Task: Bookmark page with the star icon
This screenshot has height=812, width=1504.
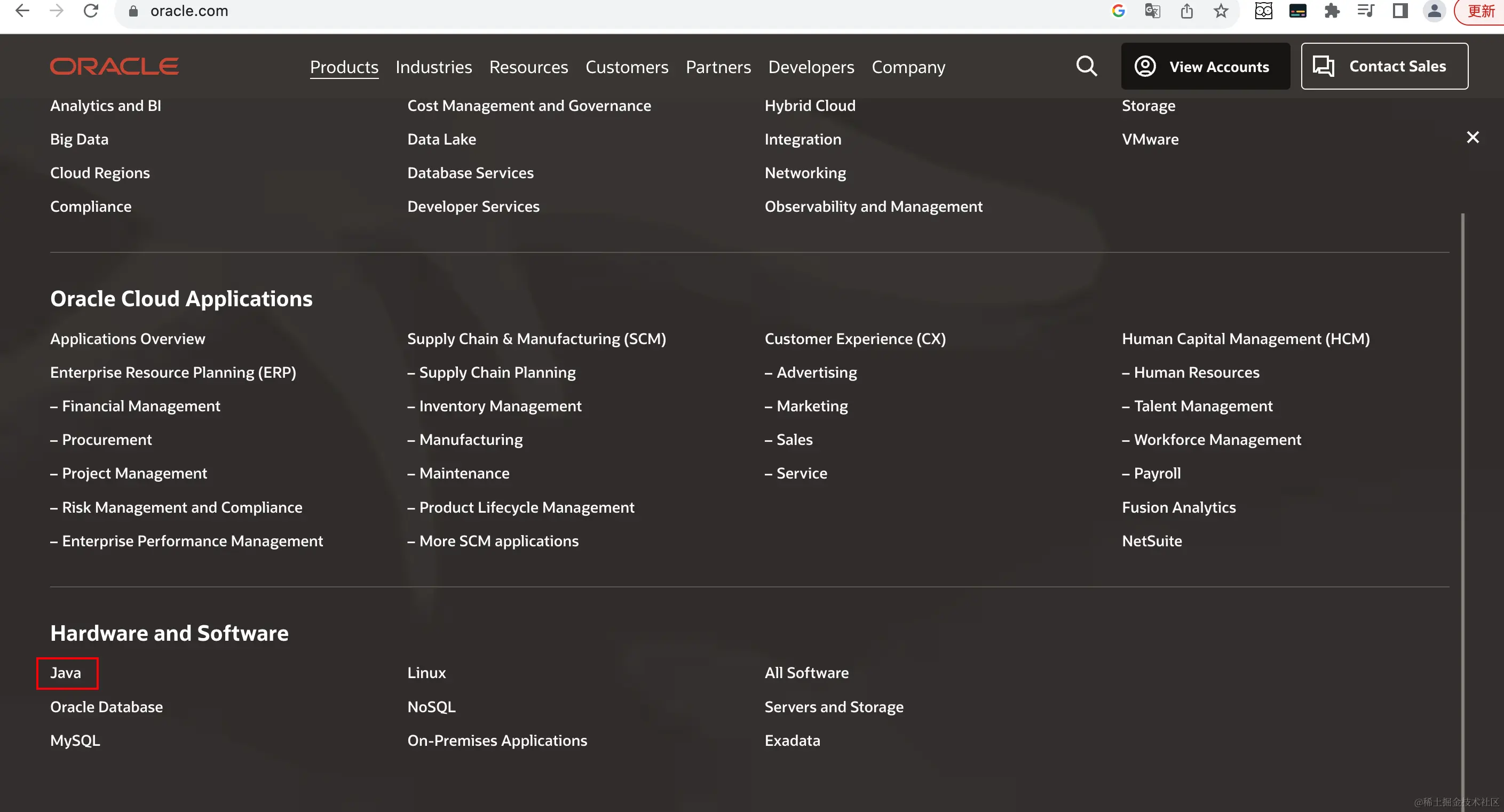Action: click(x=1221, y=11)
